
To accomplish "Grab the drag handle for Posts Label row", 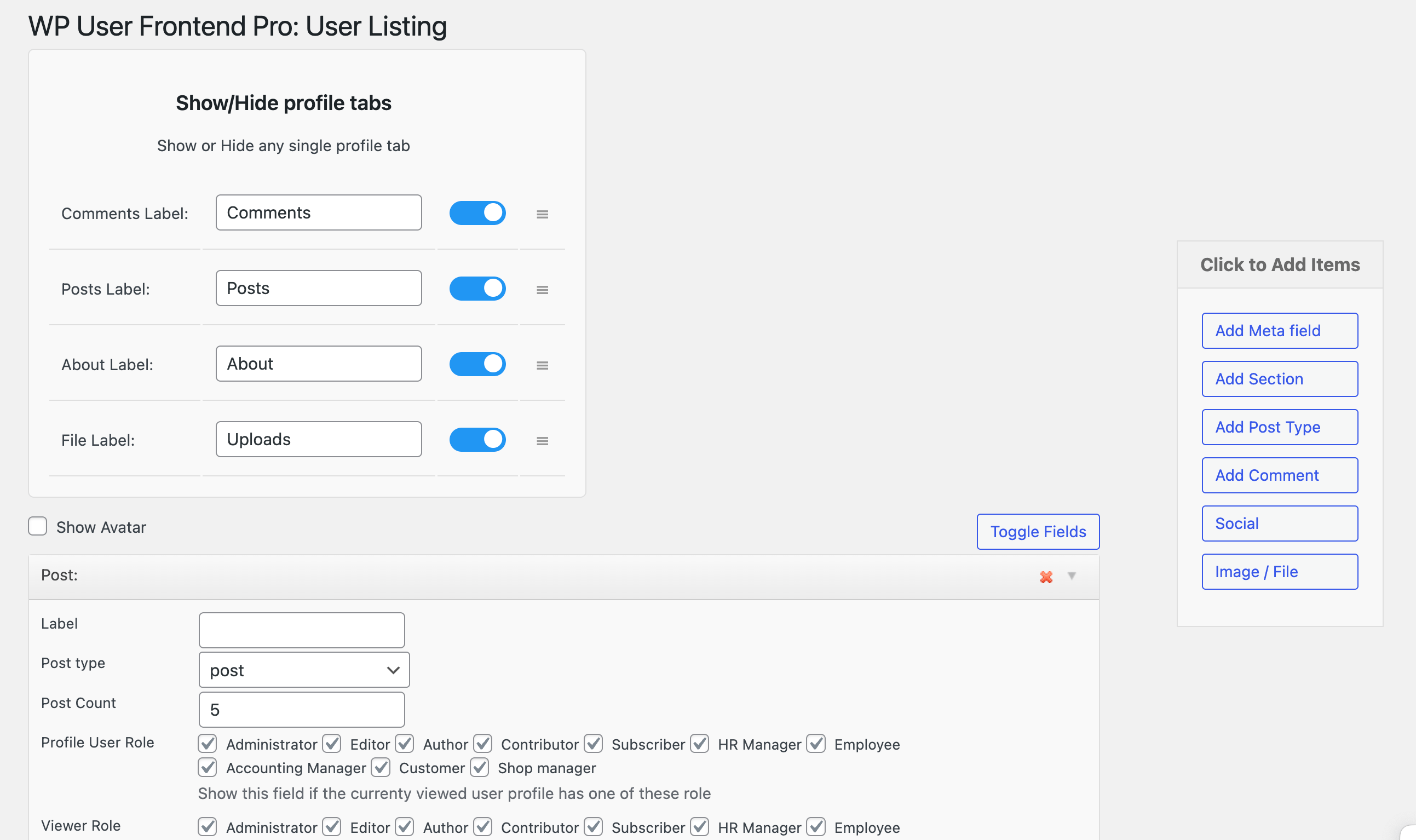I will [542, 290].
